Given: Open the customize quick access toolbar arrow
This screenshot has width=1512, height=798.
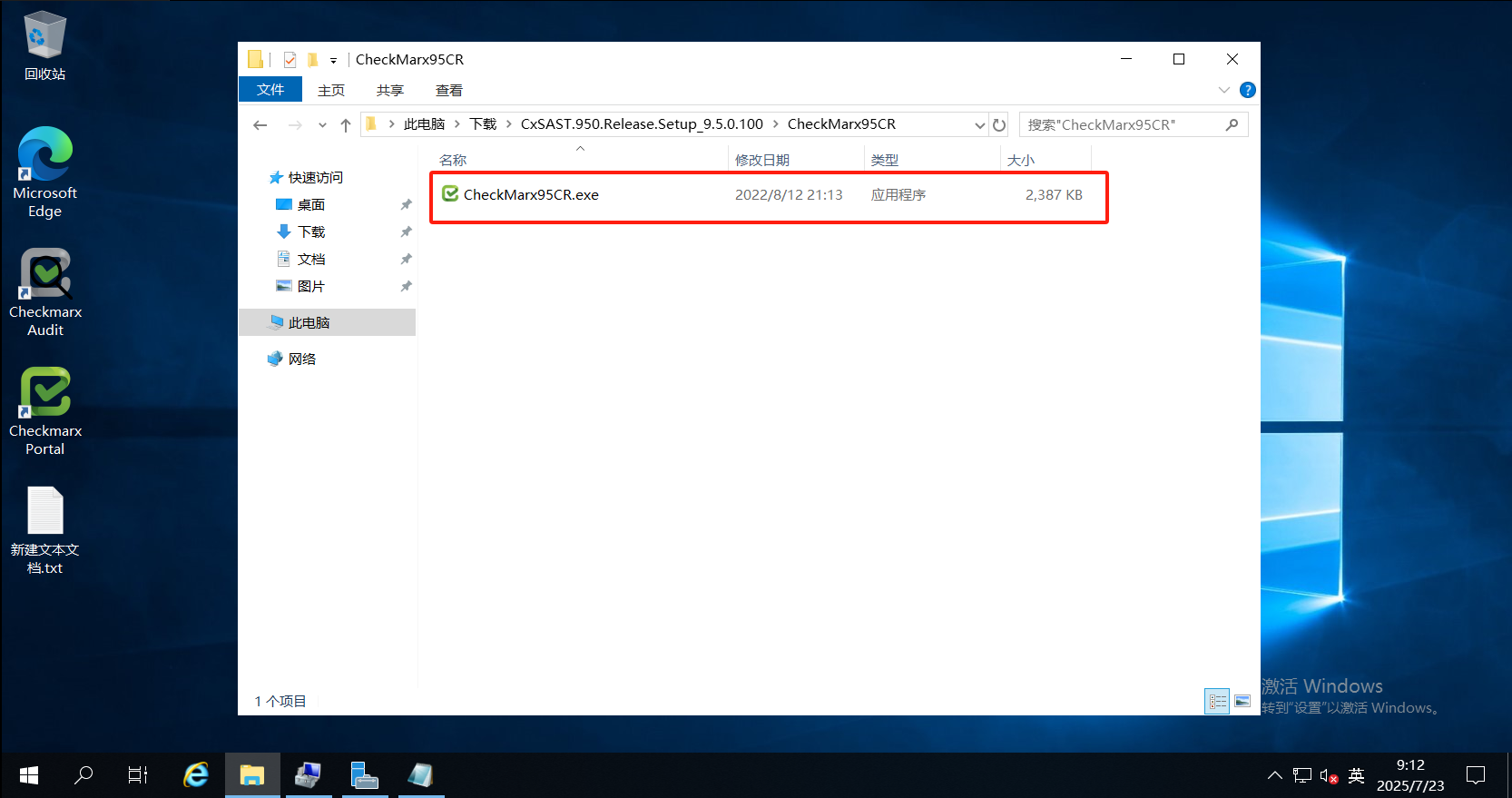Looking at the screenshot, I should (333, 61).
